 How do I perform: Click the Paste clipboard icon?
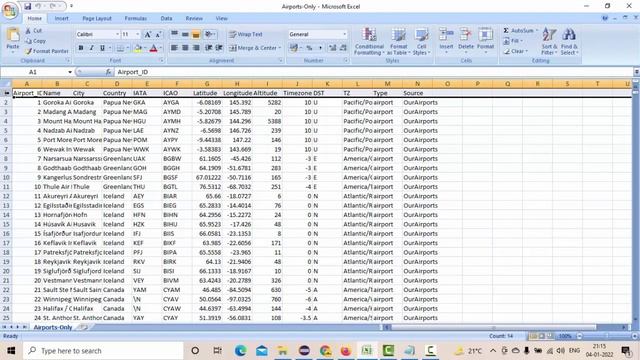coord(13,35)
